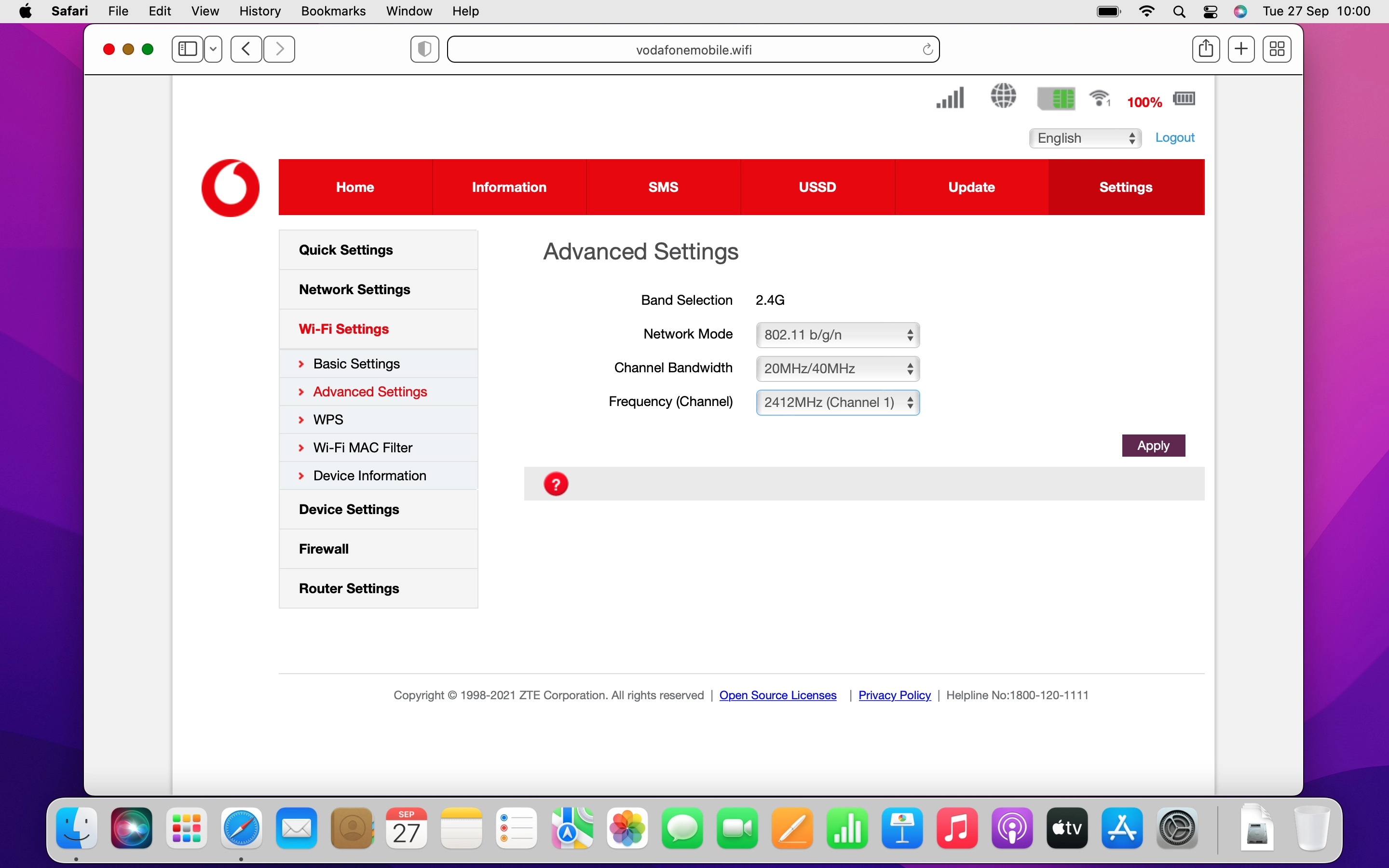
Task: Open the Privacy Policy link
Action: tap(894, 694)
